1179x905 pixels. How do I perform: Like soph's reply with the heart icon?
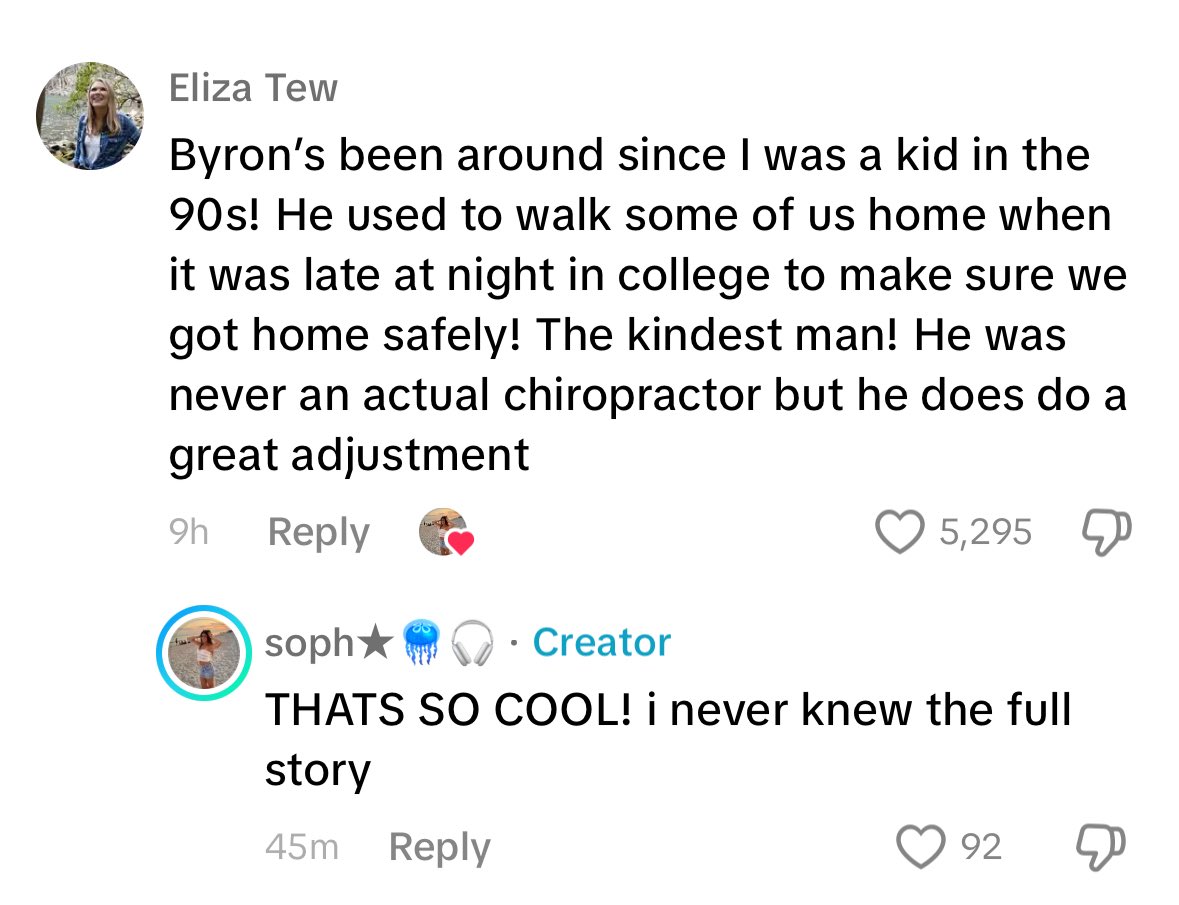pyautogui.click(x=921, y=848)
